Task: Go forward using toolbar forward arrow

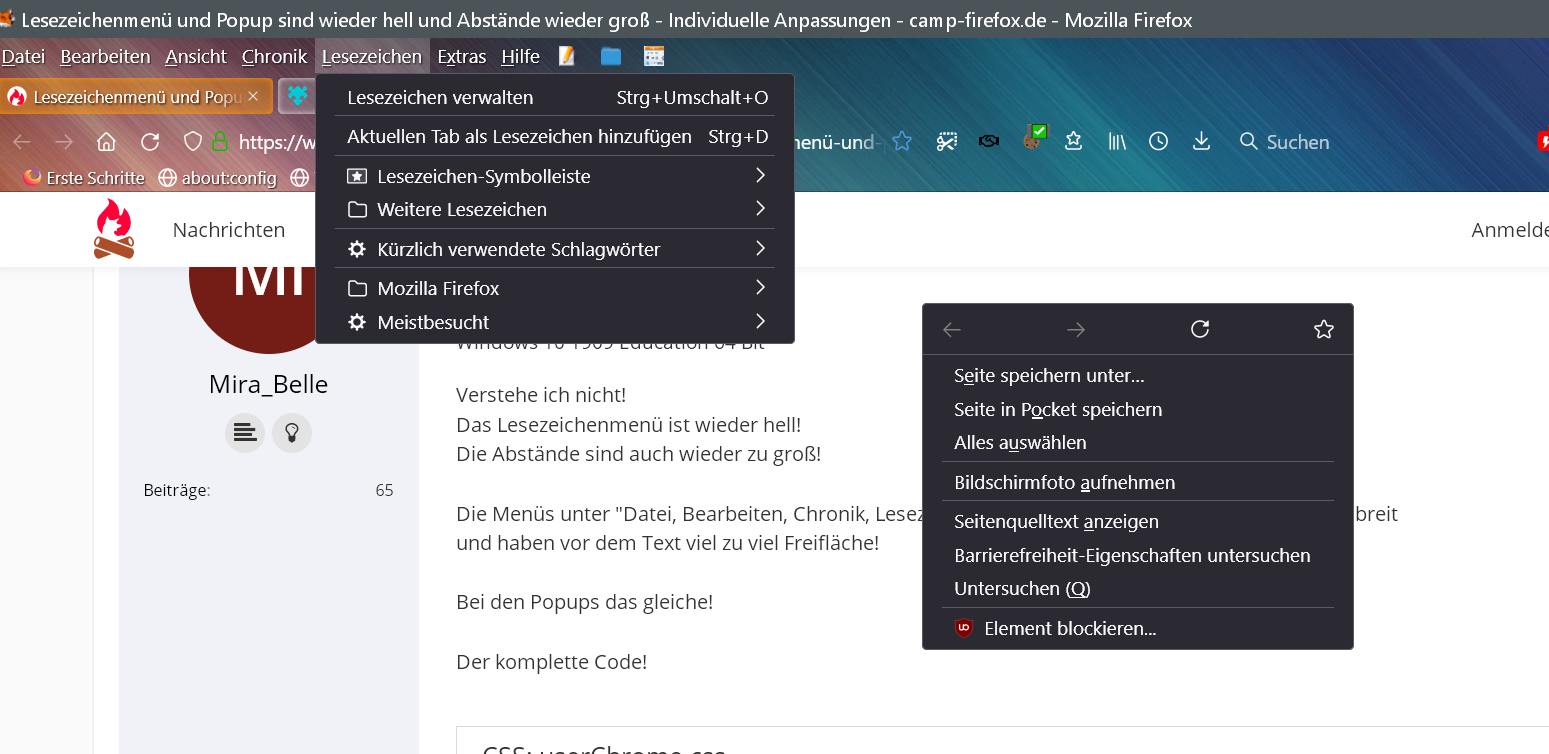Action: tap(64, 142)
